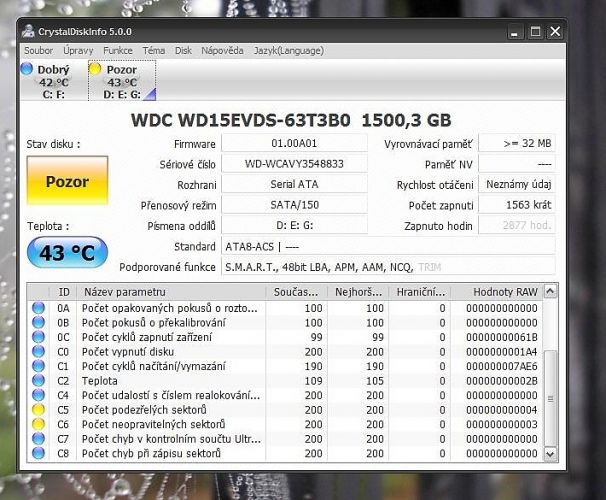Screen dimensions: 606x500
Task: Click the blue status orb next to Dobrý
Action: [x=27, y=69]
